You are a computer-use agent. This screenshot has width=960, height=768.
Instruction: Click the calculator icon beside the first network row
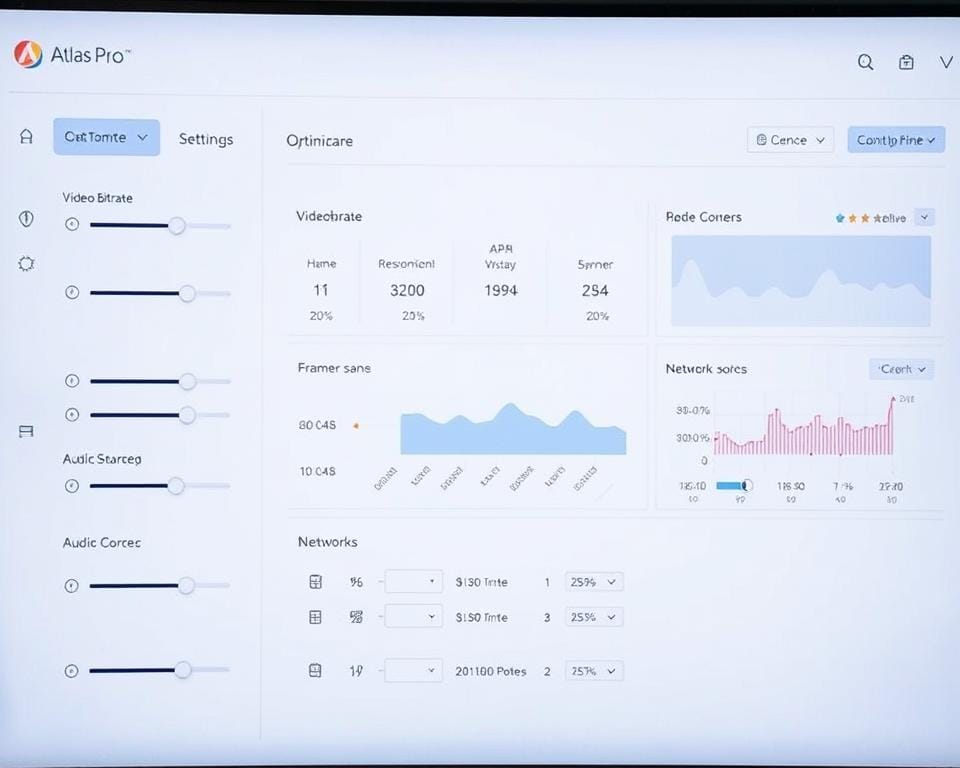point(316,580)
